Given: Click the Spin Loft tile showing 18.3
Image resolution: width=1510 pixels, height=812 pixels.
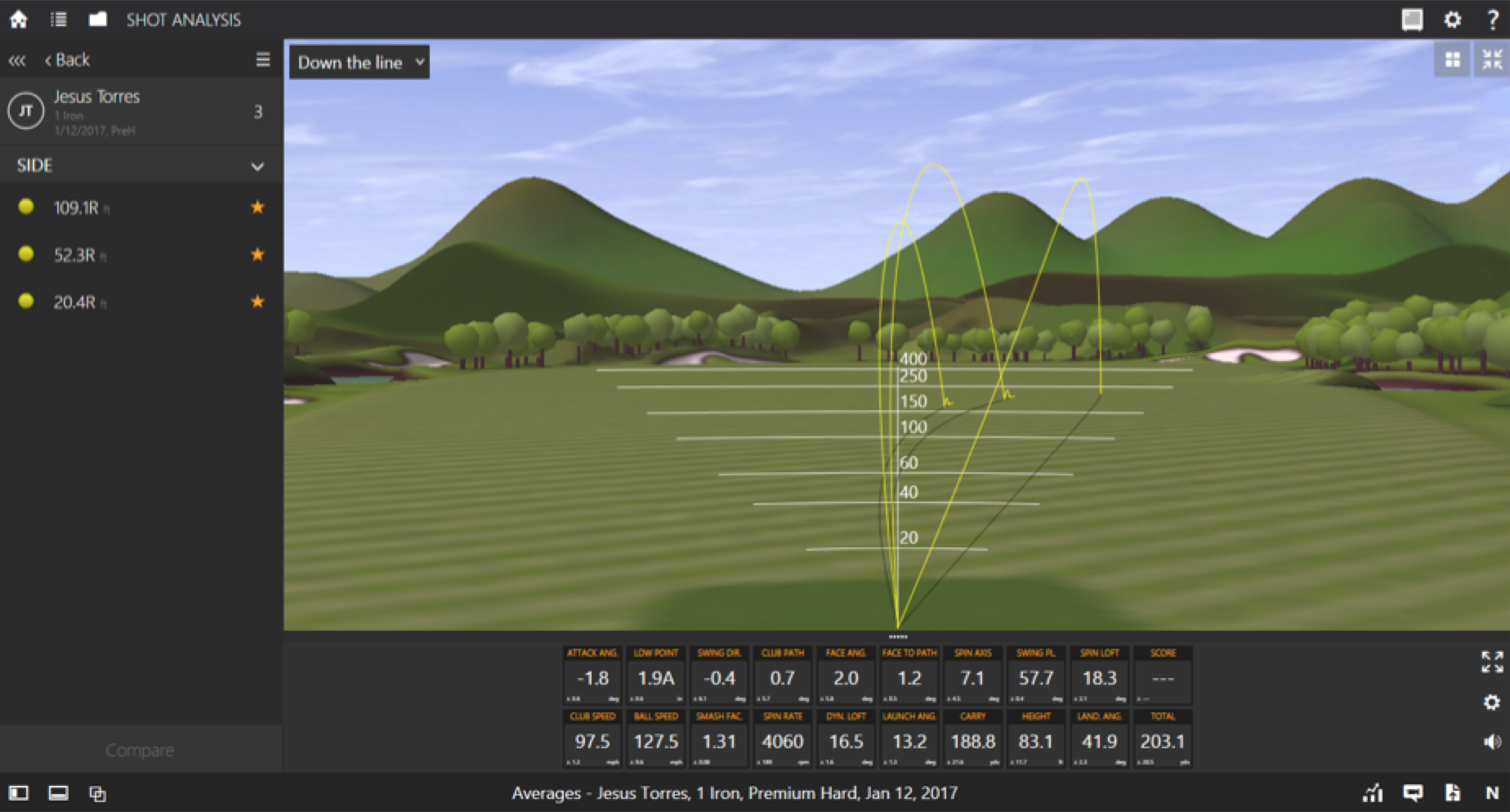Looking at the screenshot, I should [x=1099, y=676].
